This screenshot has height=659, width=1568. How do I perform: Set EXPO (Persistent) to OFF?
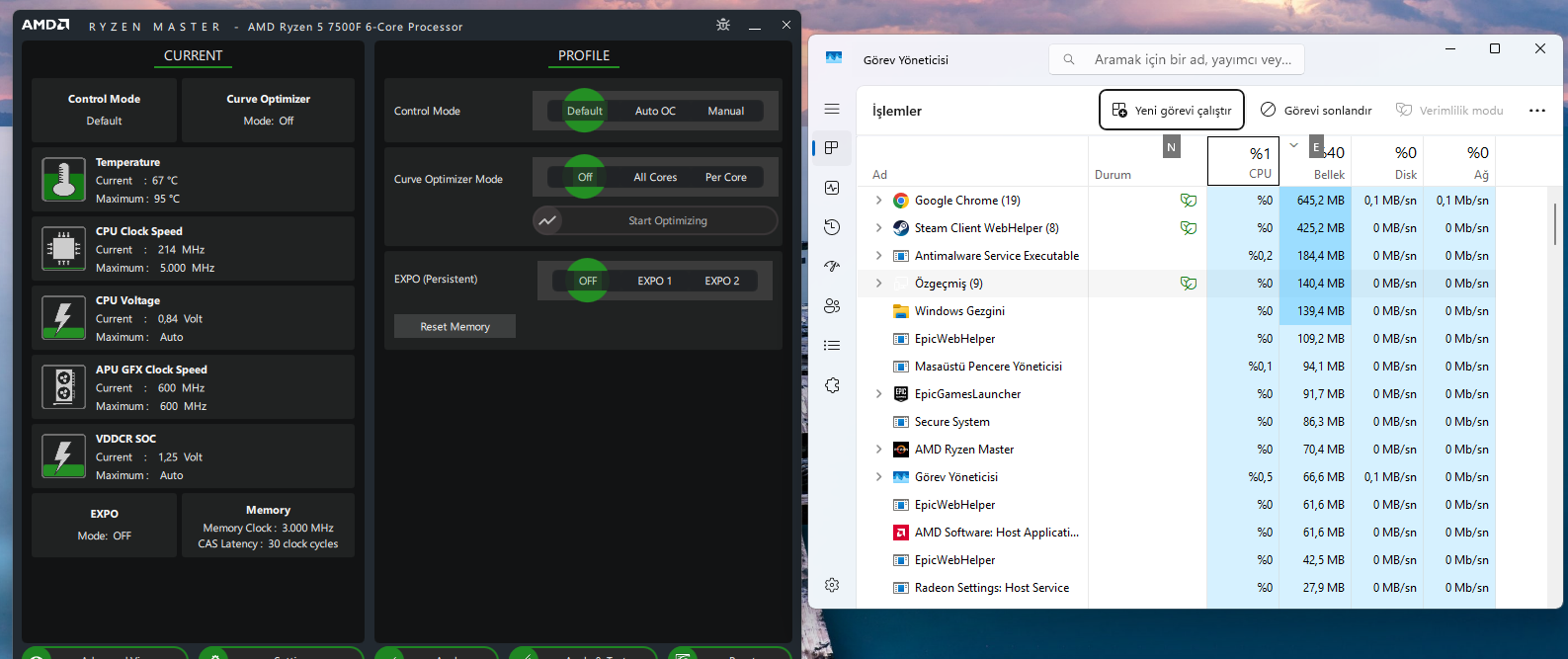pos(588,281)
